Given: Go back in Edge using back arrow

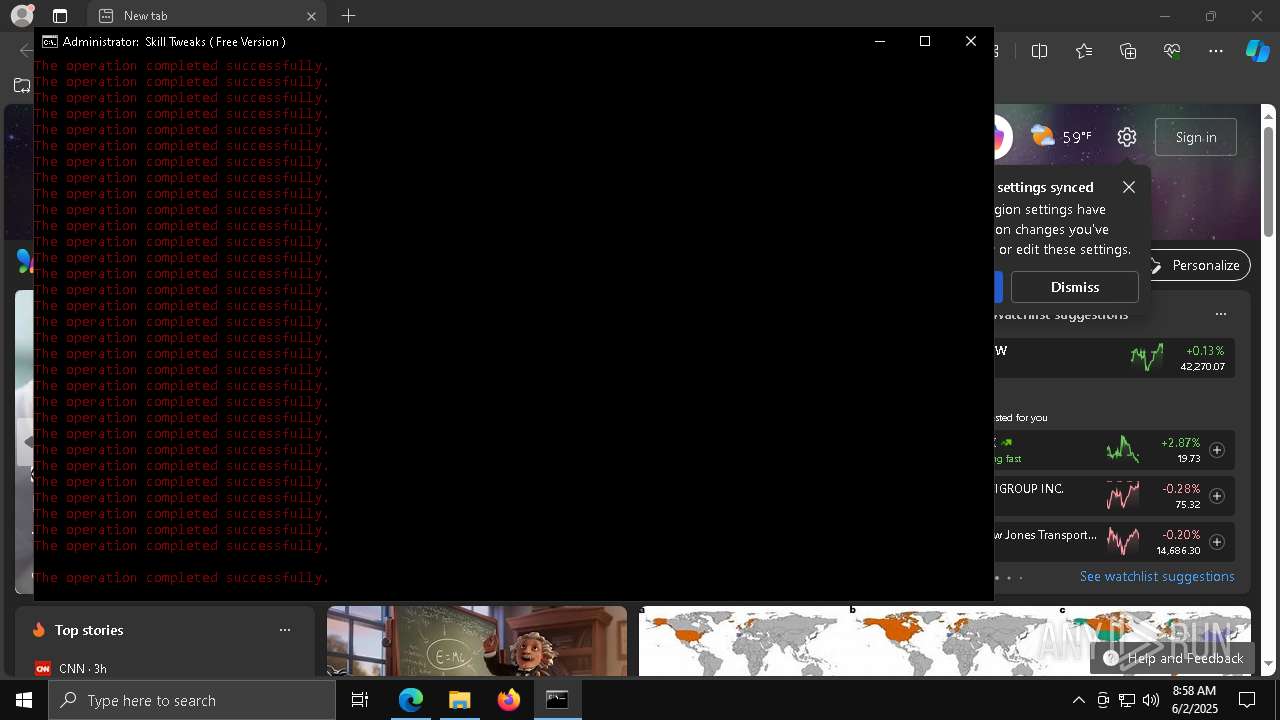Looking at the screenshot, I should (x=24, y=51).
